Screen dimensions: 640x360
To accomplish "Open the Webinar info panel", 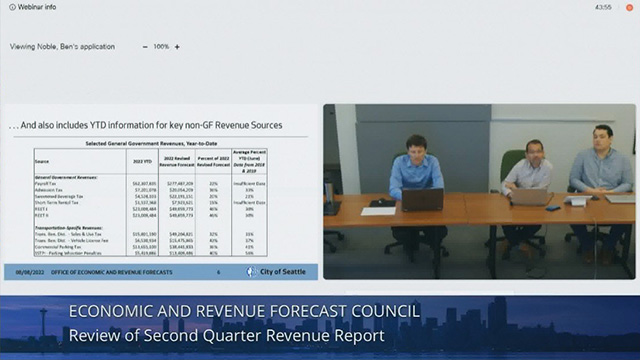I will pyautogui.click(x=33, y=7).
